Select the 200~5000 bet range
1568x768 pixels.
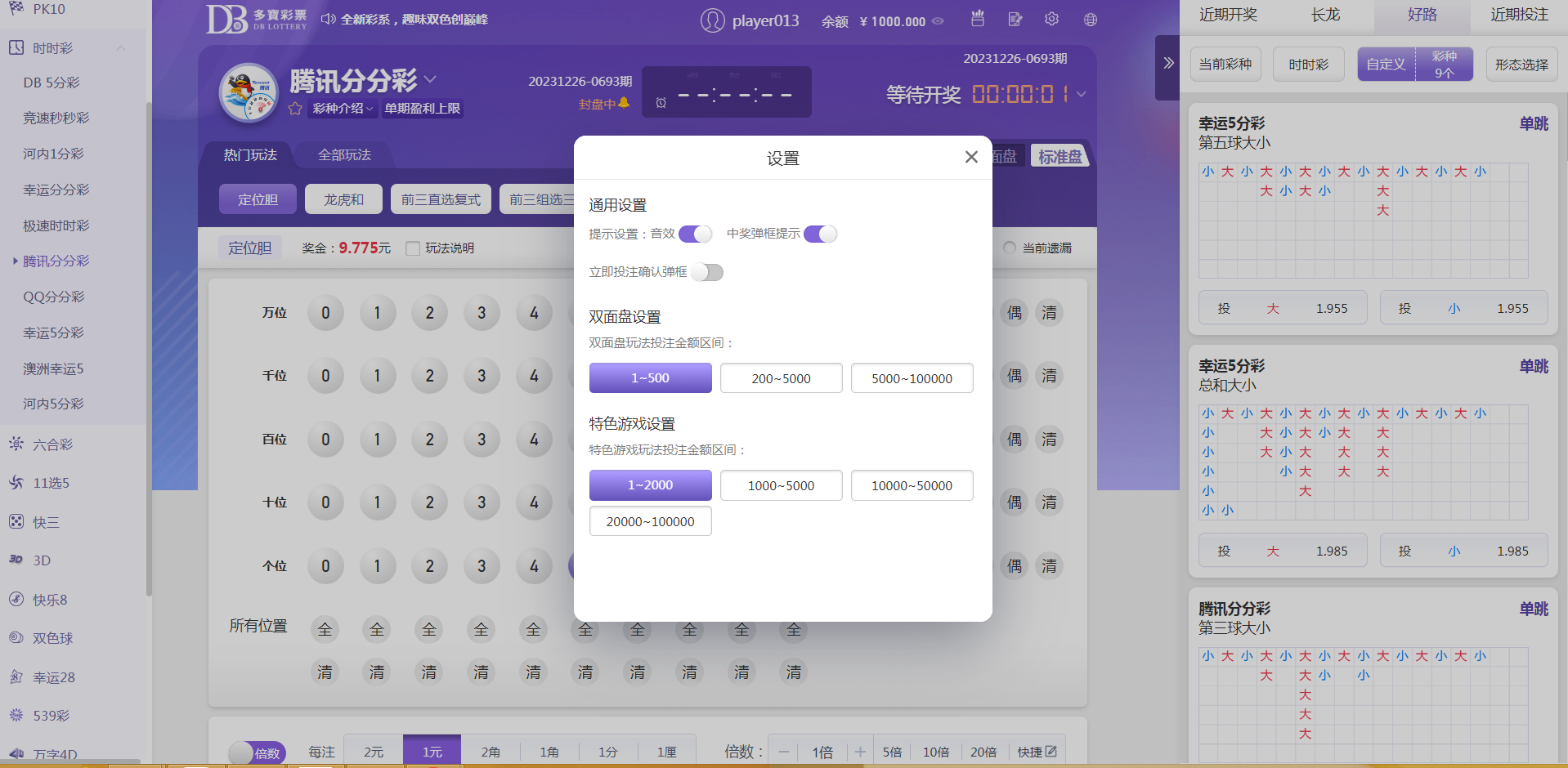tap(781, 378)
